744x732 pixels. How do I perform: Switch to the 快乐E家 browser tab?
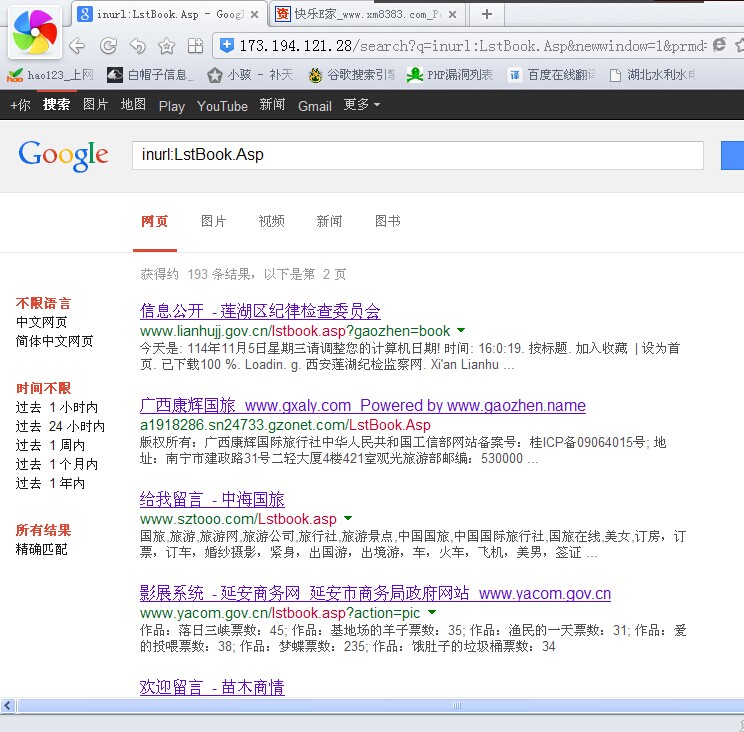[x=365, y=14]
